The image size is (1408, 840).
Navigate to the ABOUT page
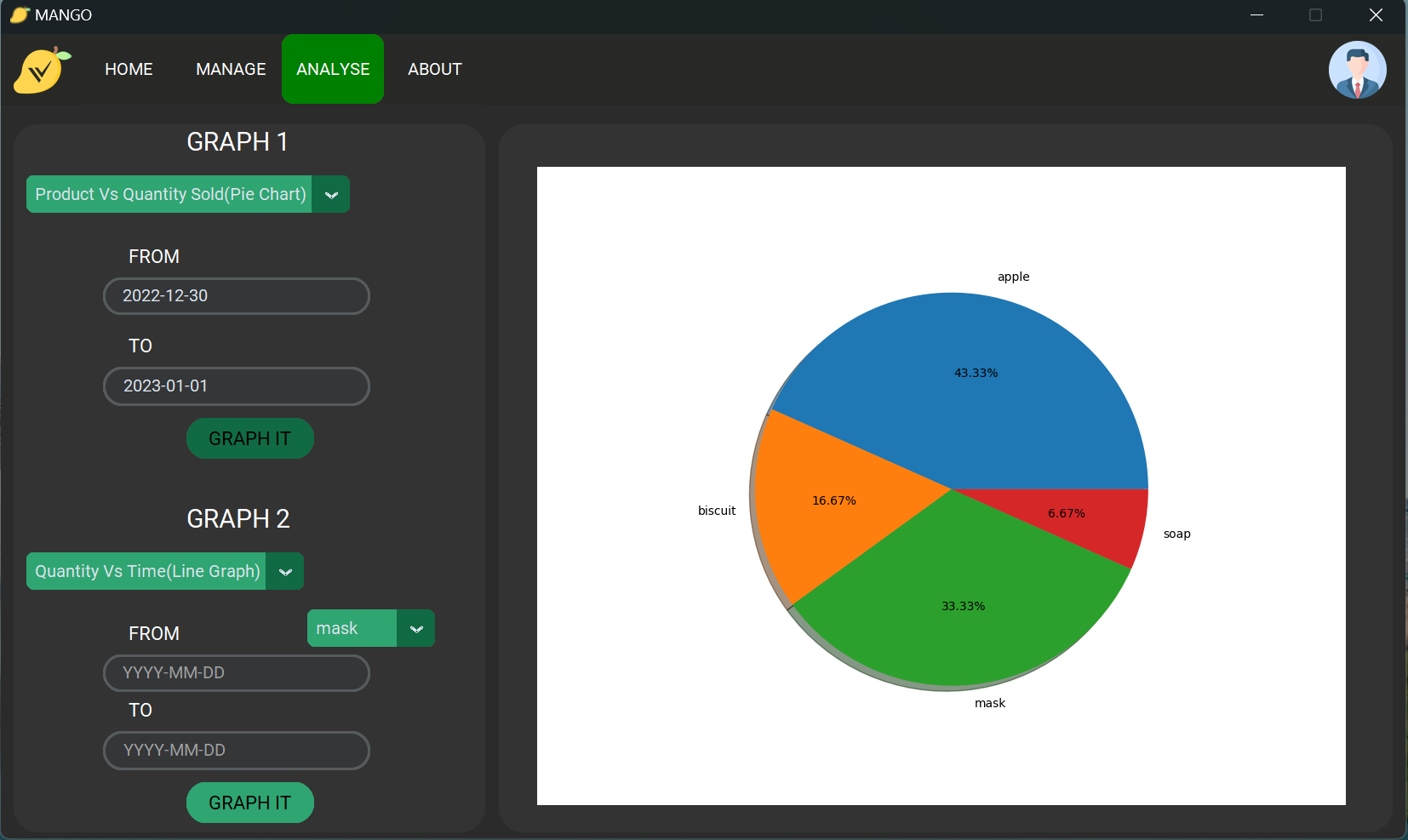click(x=435, y=69)
